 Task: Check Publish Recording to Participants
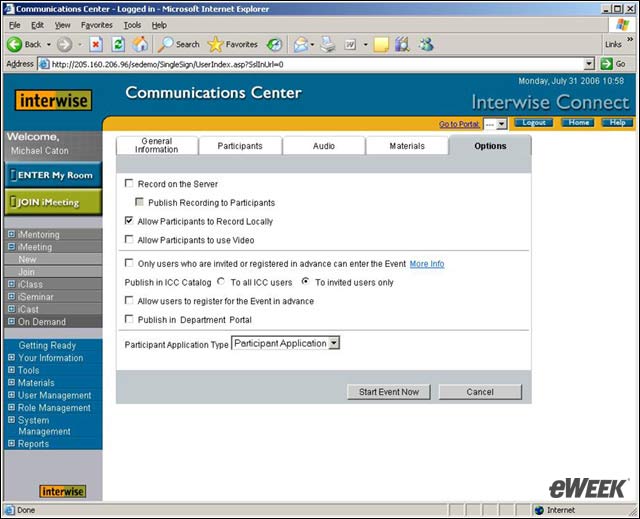pos(139,202)
